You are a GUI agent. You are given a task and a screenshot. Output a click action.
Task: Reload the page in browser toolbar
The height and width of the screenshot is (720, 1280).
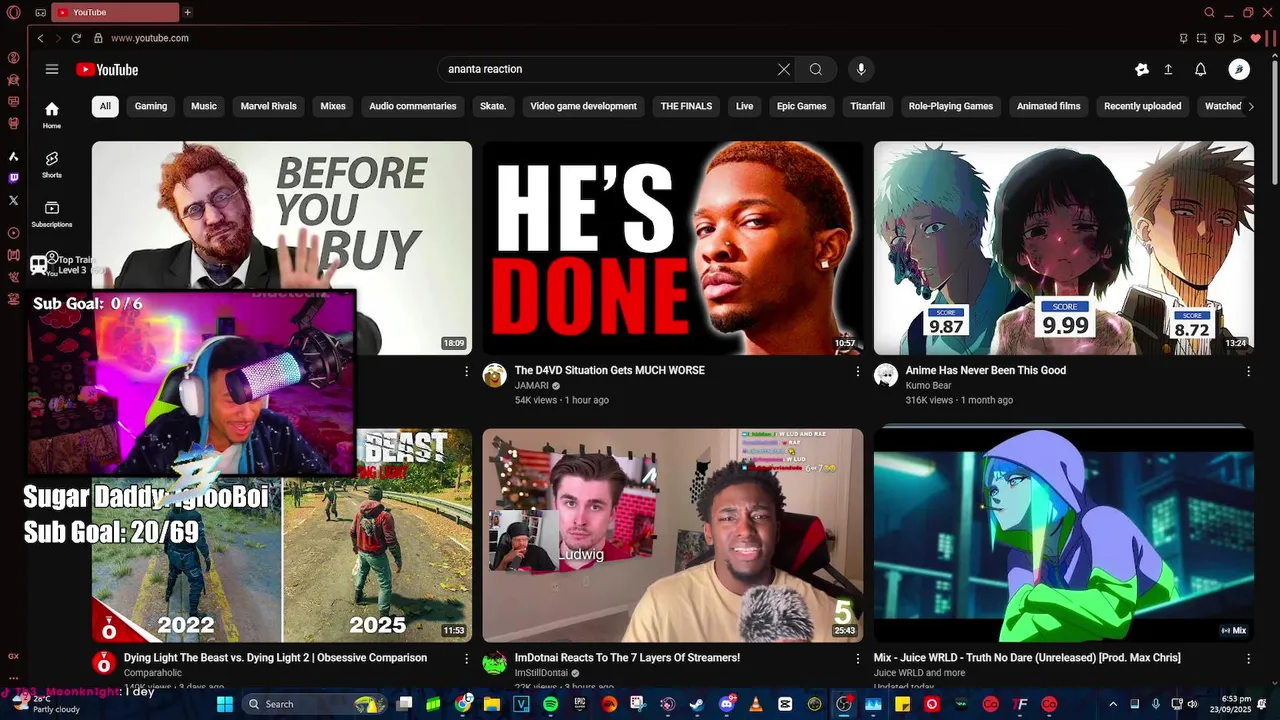76,38
